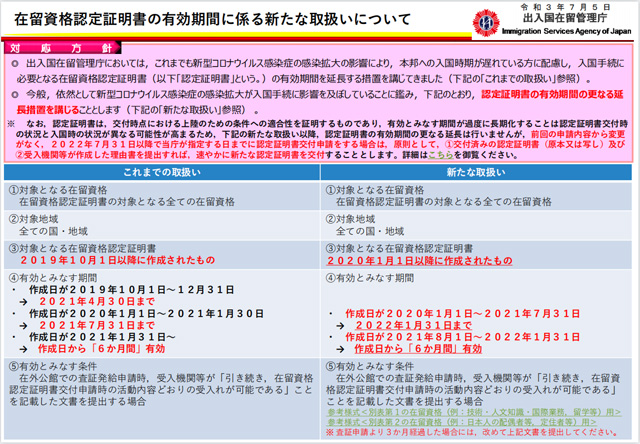Open the こちら details link

pyautogui.click(x=441, y=155)
